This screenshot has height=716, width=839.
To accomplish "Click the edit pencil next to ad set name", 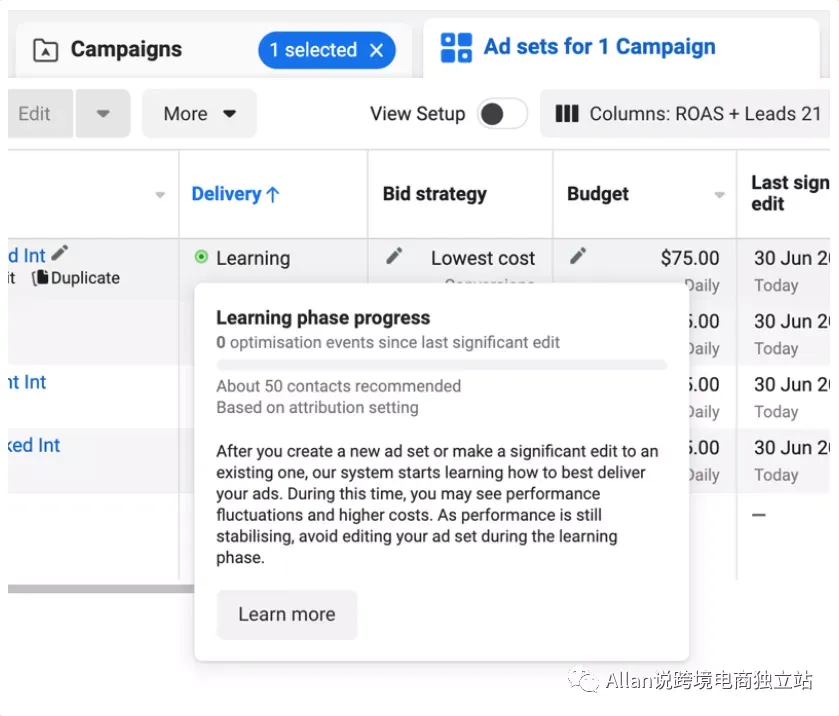I will (x=60, y=254).
